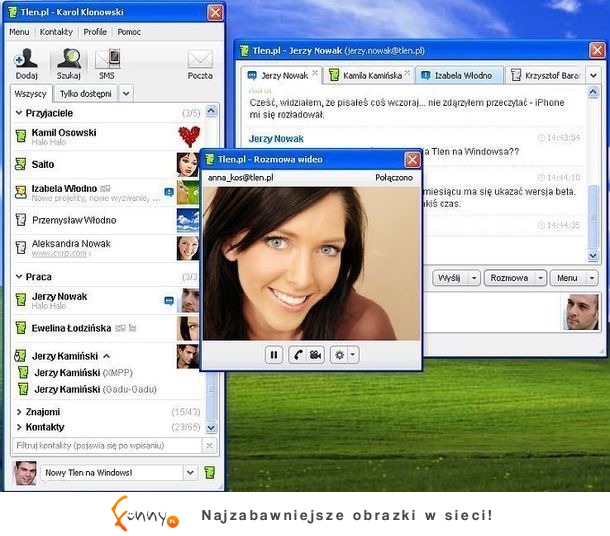
Task: Close the Kamila Kamińska chat tab
Action: point(407,73)
